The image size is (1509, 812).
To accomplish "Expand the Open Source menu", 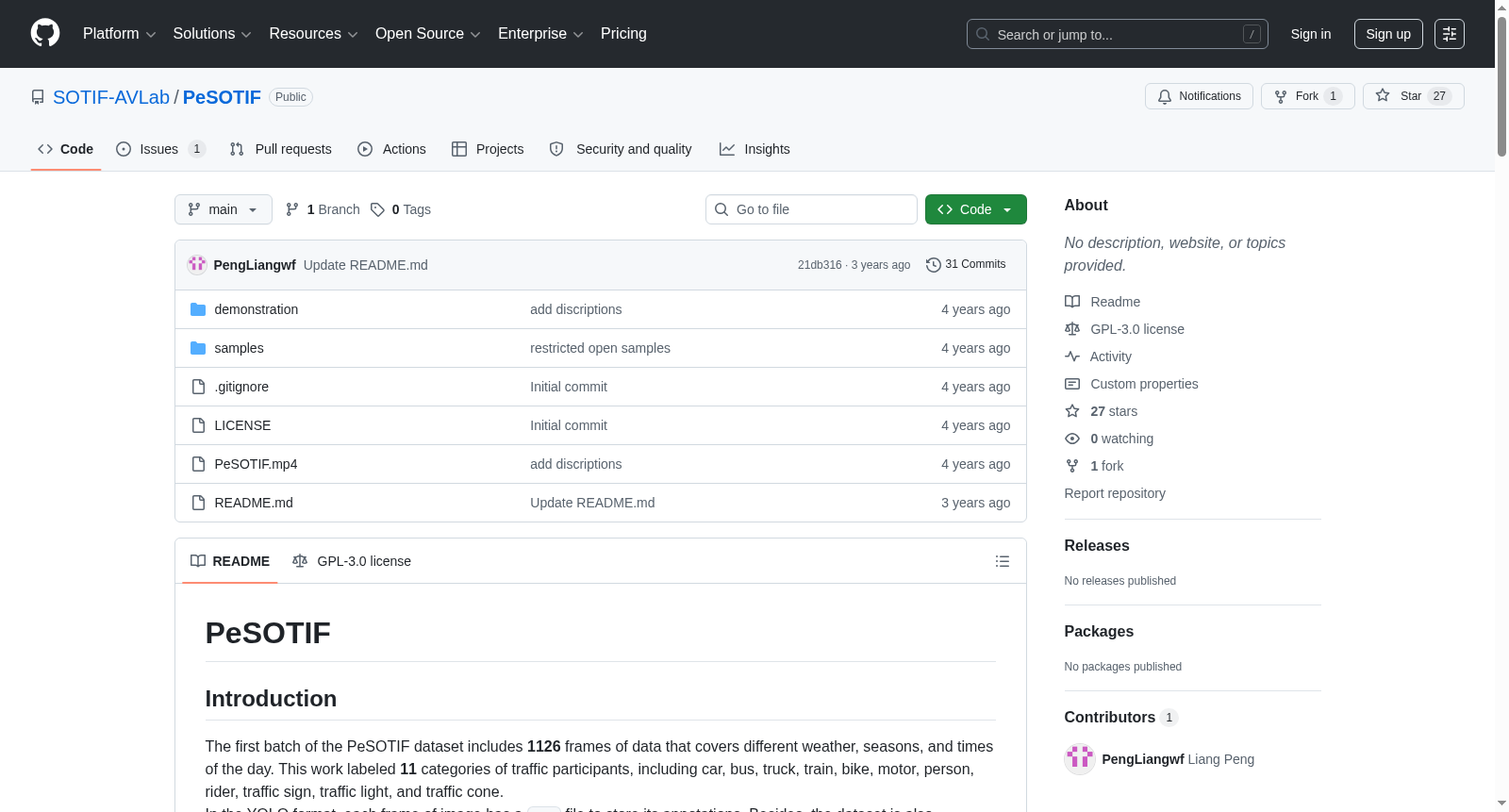I will click(428, 34).
